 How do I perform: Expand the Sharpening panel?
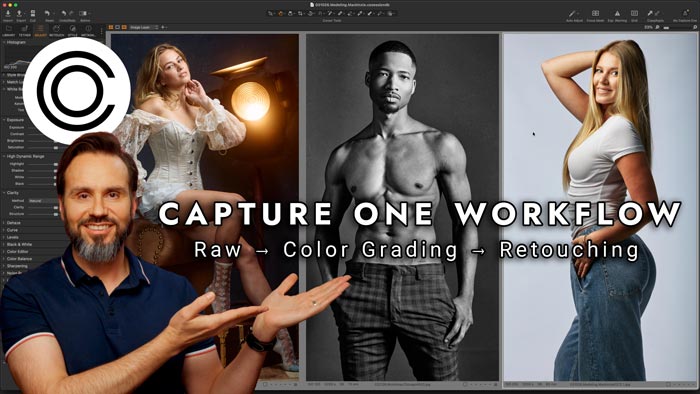click(x=4, y=265)
